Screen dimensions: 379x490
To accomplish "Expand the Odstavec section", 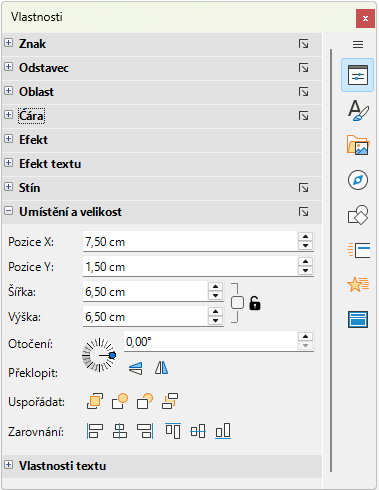I will pyautogui.click(x=9, y=67).
